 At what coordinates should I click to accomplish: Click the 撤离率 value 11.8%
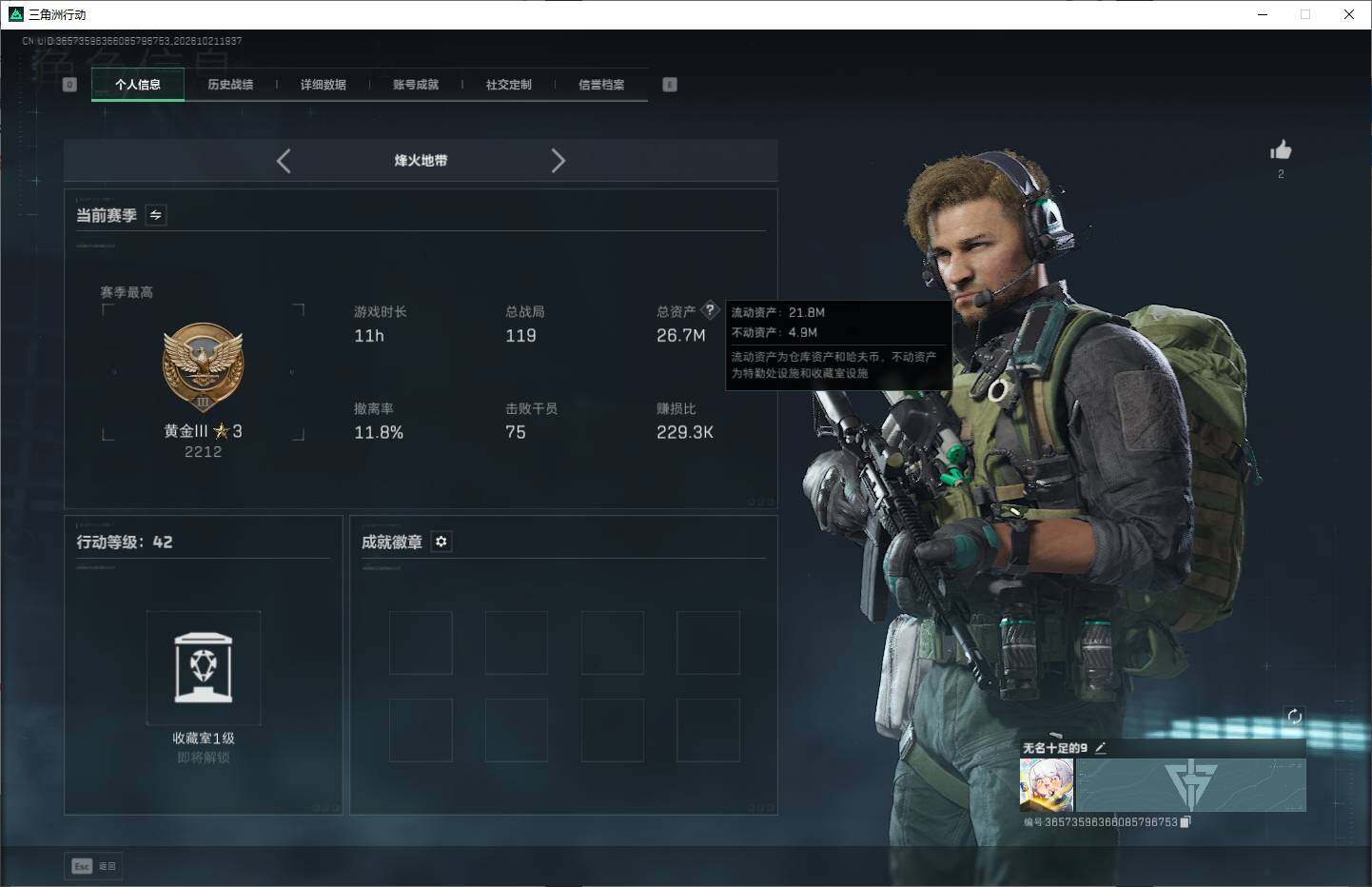[379, 433]
